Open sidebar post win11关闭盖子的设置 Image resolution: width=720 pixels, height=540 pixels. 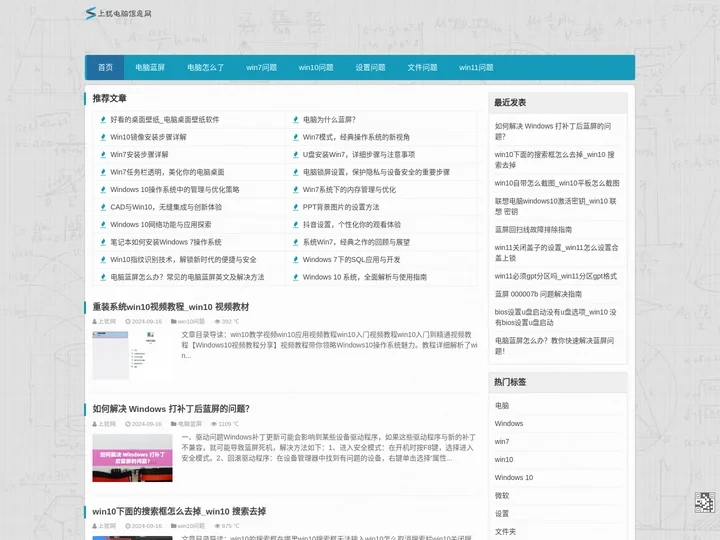pos(556,253)
